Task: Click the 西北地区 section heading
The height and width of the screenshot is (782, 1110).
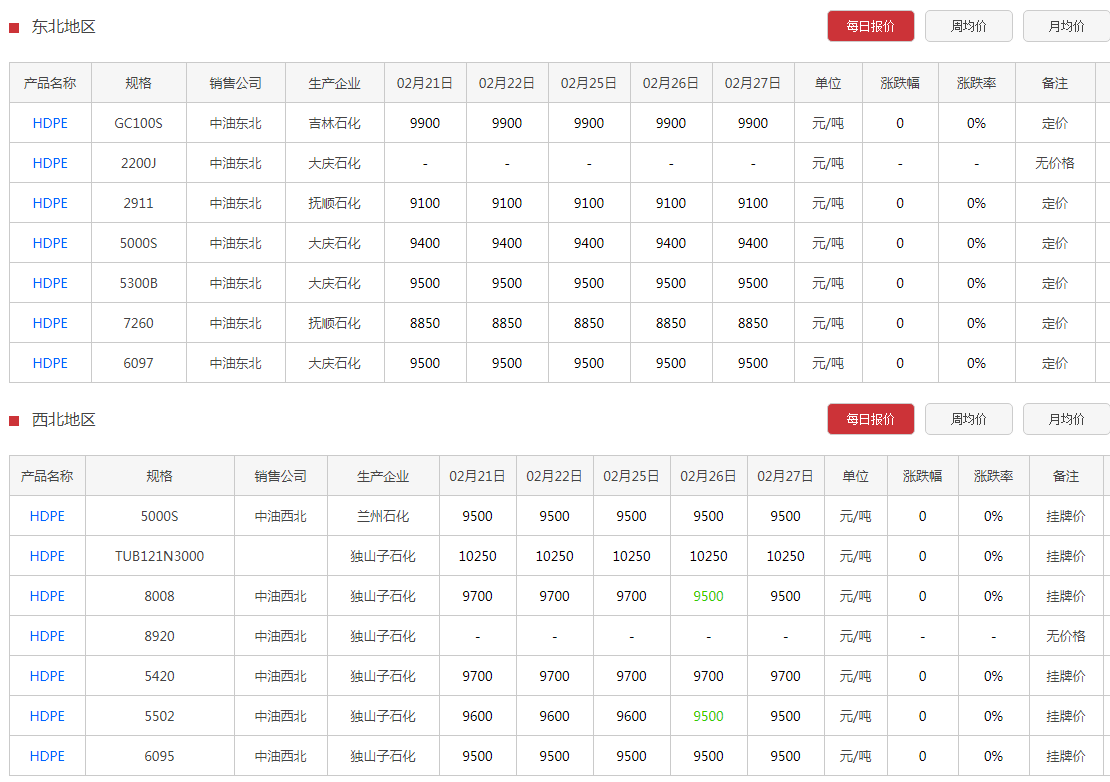Action: pyautogui.click(x=63, y=420)
